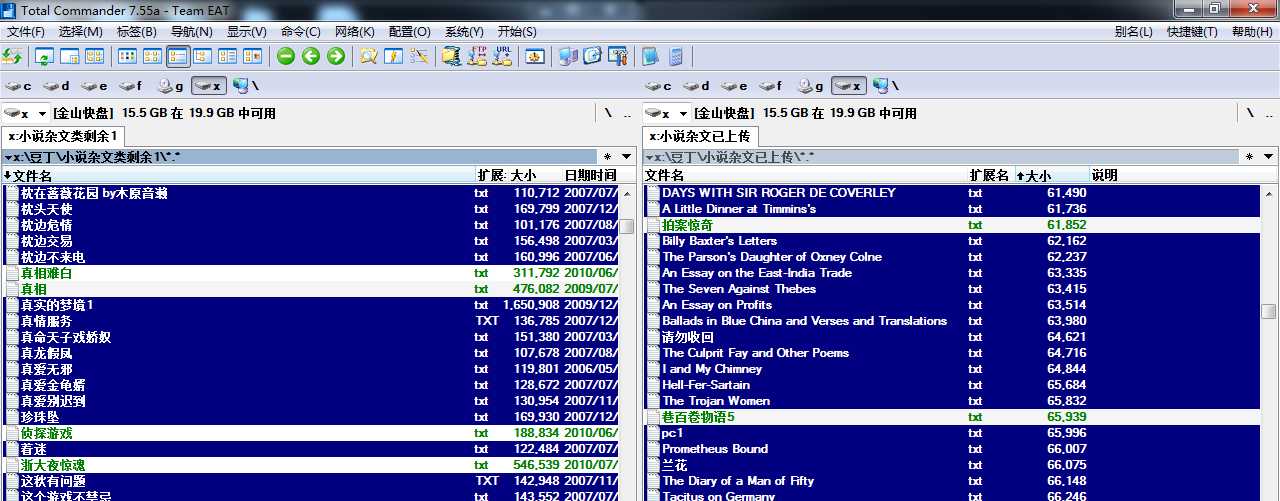1280x501 pixels.
Task: Open network neighborhood in right drive bar
Action: tap(886, 86)
